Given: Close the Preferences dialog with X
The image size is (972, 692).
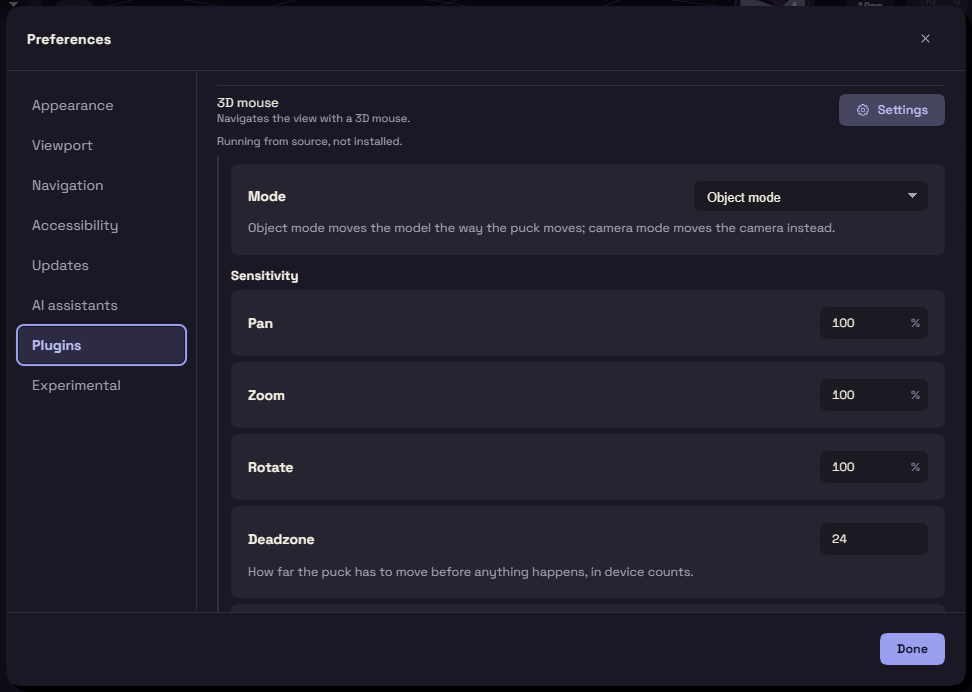Looking at the screenshot, I should pos(925,38).
